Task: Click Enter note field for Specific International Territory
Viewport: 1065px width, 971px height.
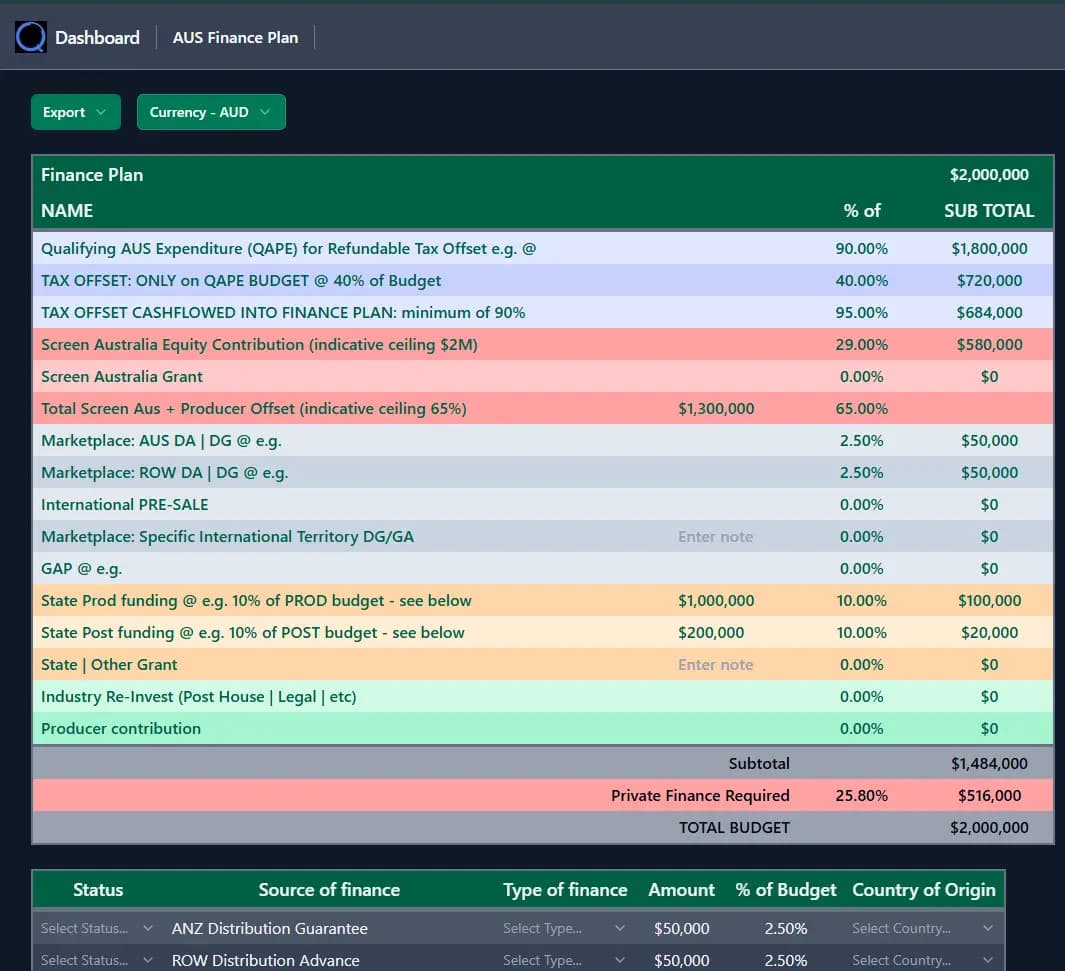Action: click(x=715, y=536)
